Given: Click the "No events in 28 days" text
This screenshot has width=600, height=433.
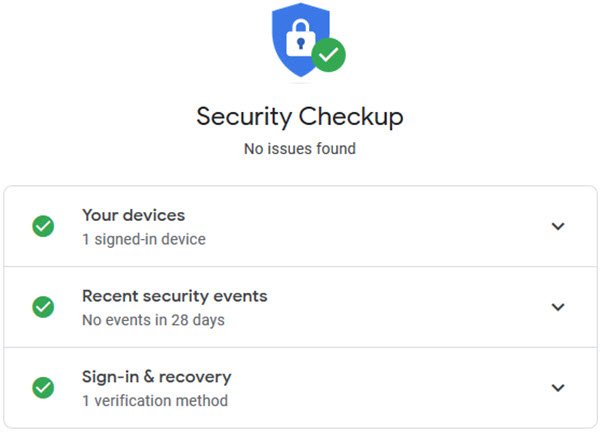Looking at the screenshot, I should point(153,320).
